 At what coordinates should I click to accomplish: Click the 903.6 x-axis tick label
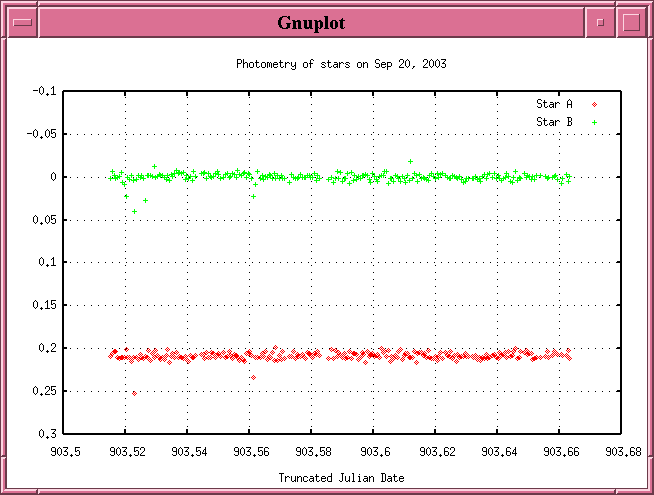pos(374,452)
